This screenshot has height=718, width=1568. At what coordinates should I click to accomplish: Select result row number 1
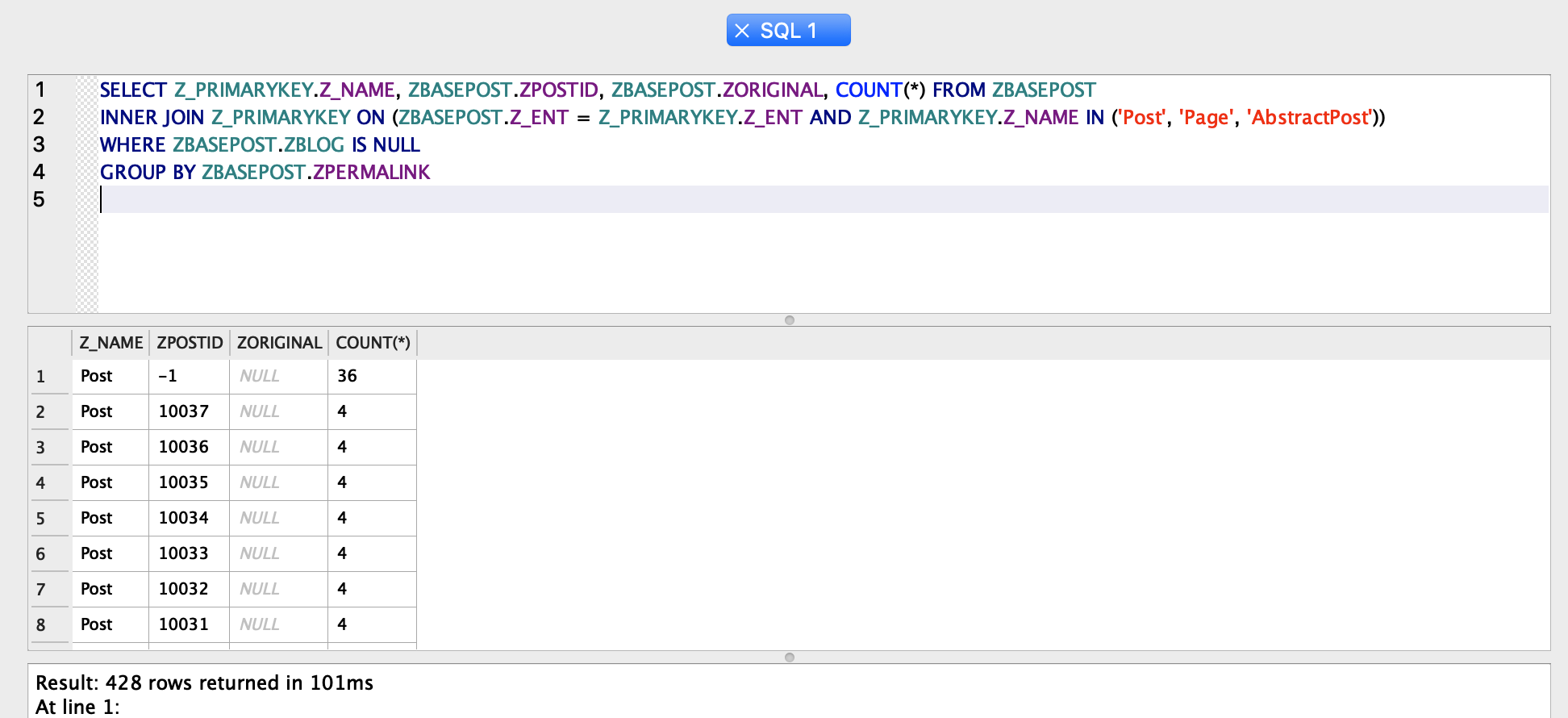tap(50, 377)
